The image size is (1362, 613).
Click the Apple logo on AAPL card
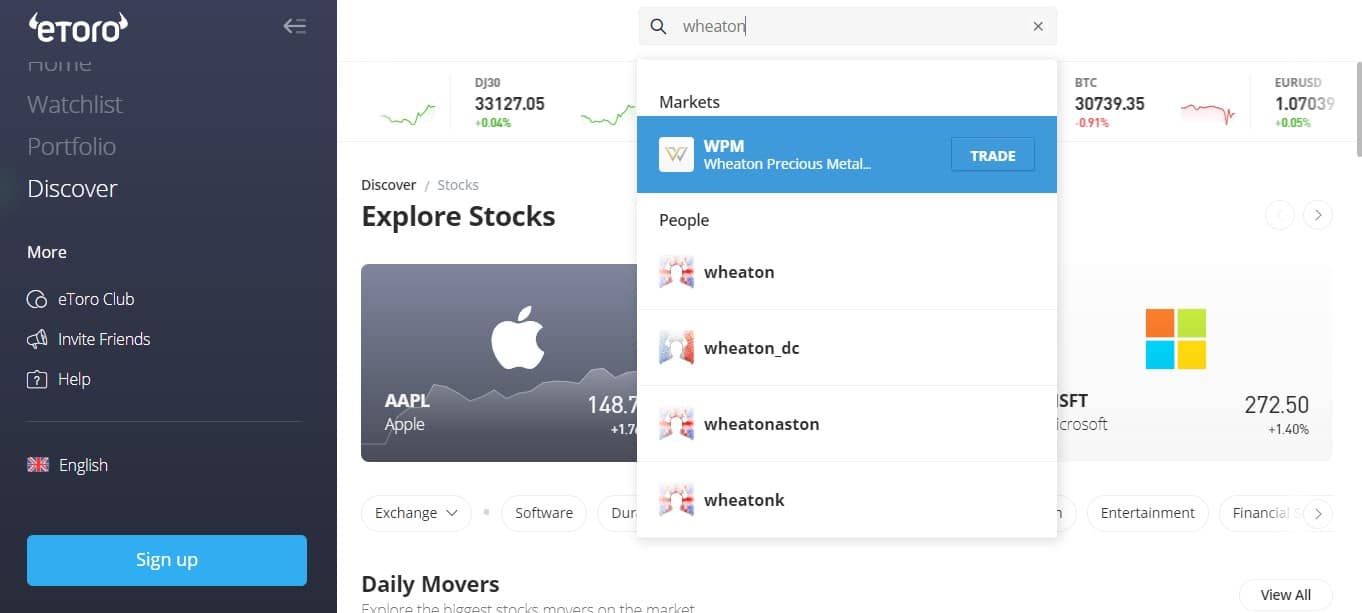click(518, 338)
